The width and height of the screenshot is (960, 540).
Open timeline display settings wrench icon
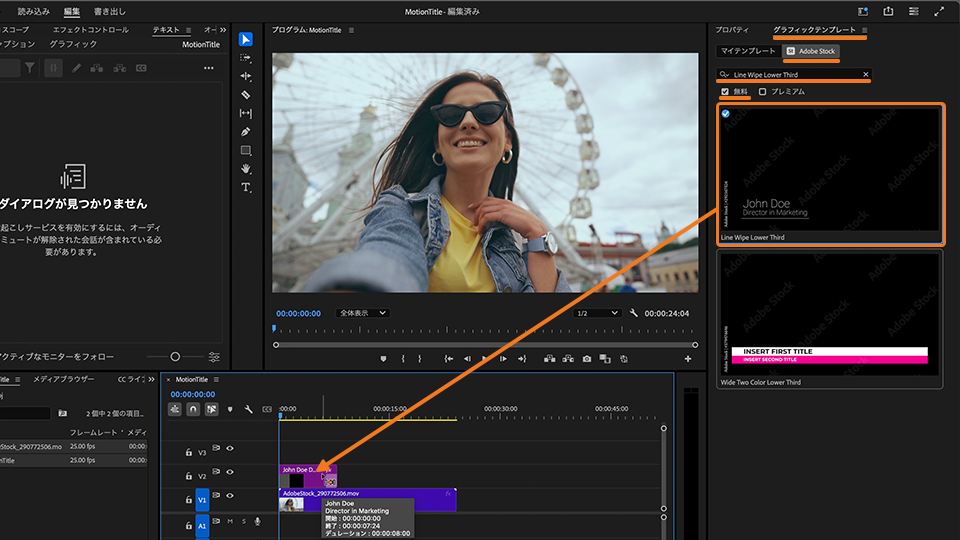coord(248,409)
